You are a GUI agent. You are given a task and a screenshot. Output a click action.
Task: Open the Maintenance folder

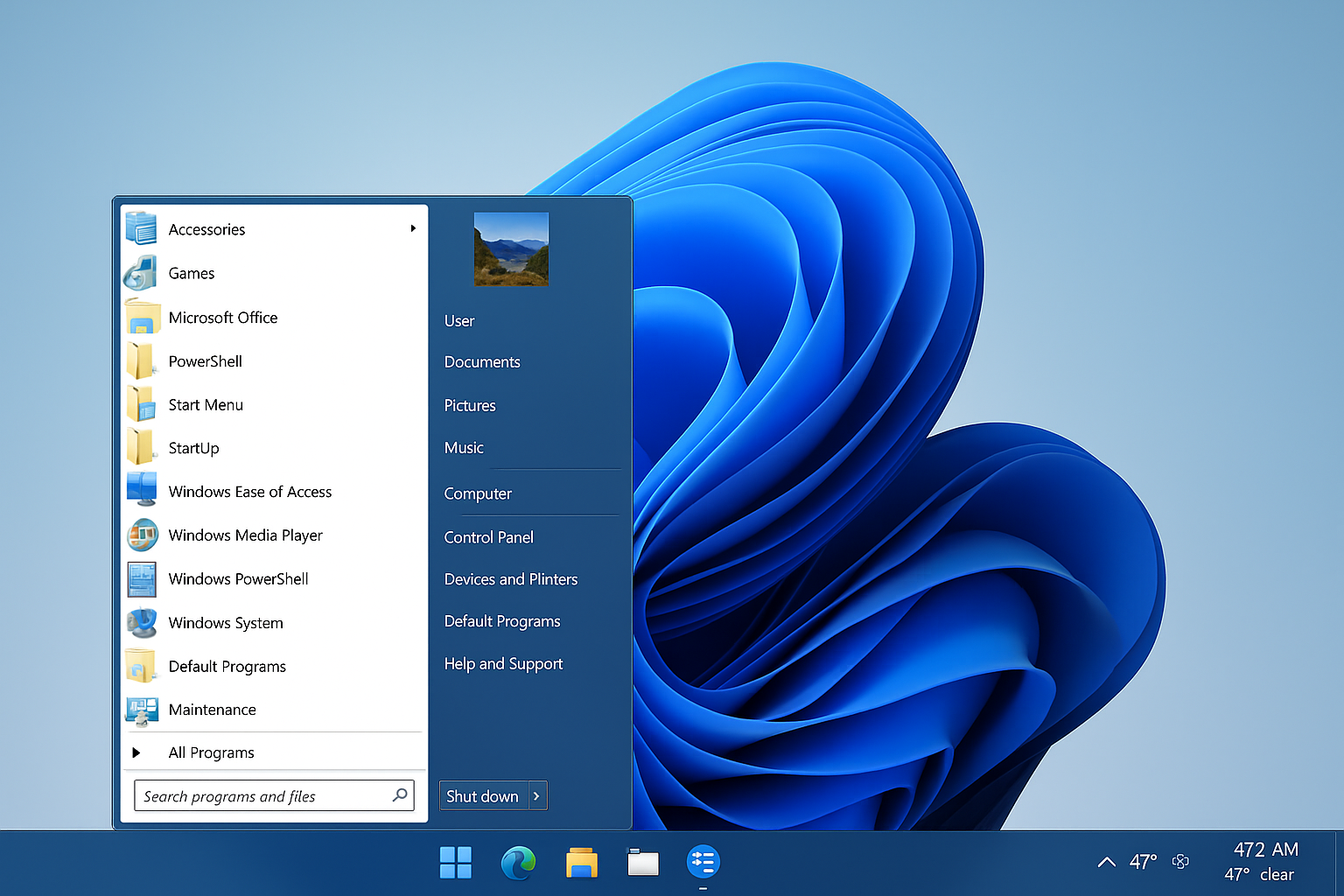(212, 709)
